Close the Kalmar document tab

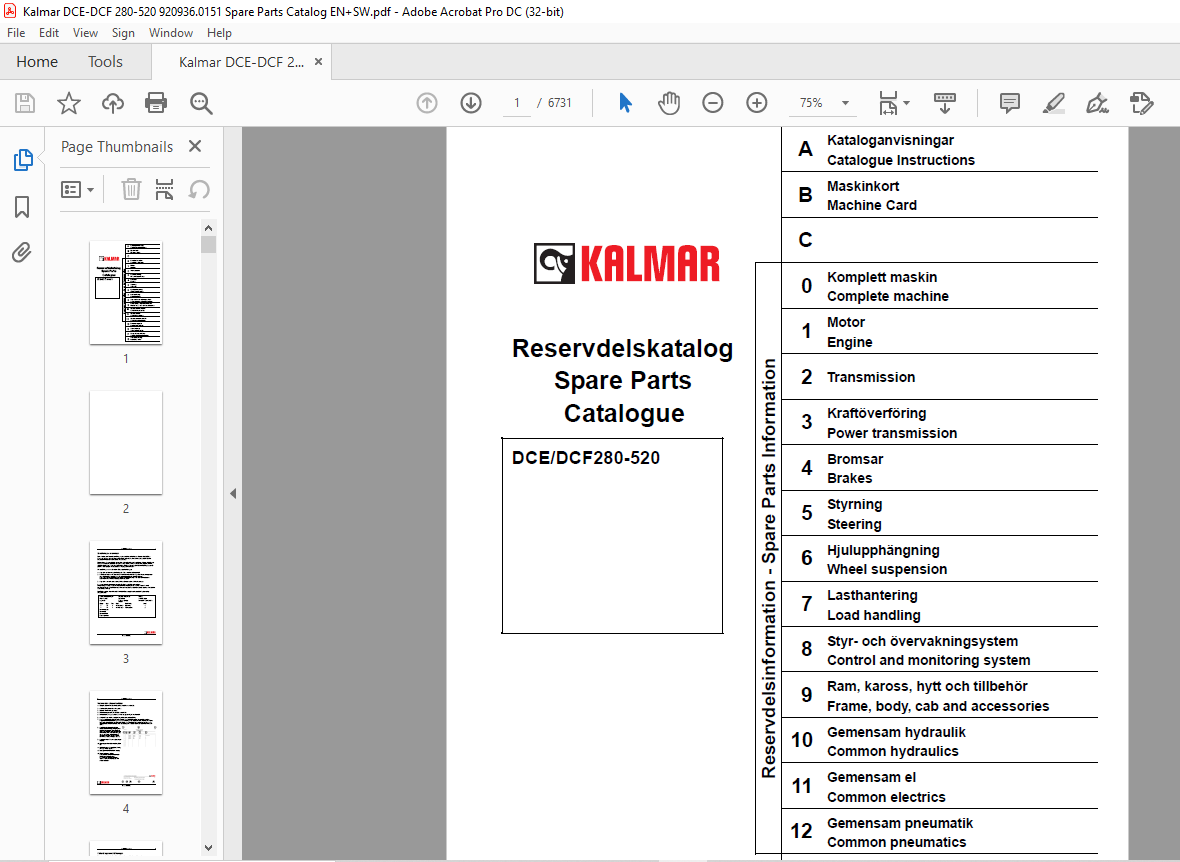pyautogui.click(x=318, y=62)
